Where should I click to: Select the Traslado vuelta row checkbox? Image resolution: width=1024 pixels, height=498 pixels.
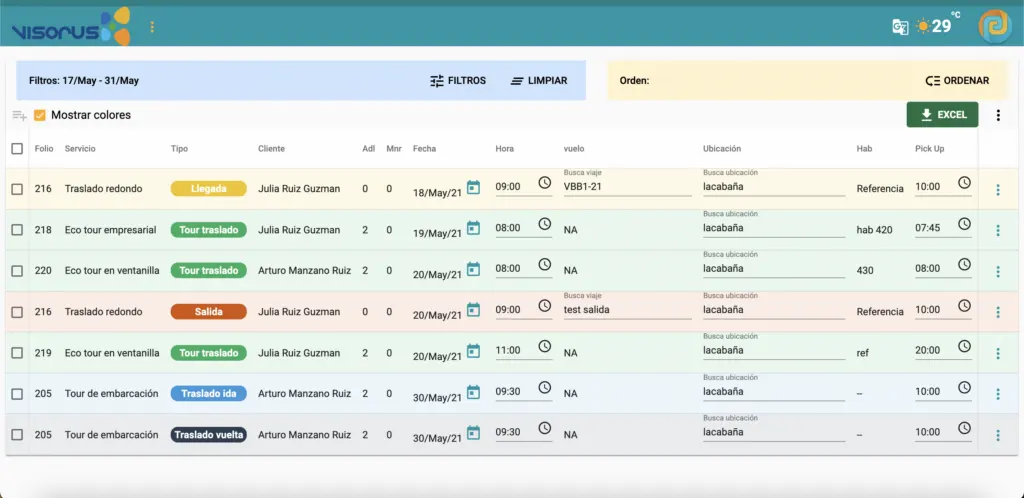pos(17,435)
